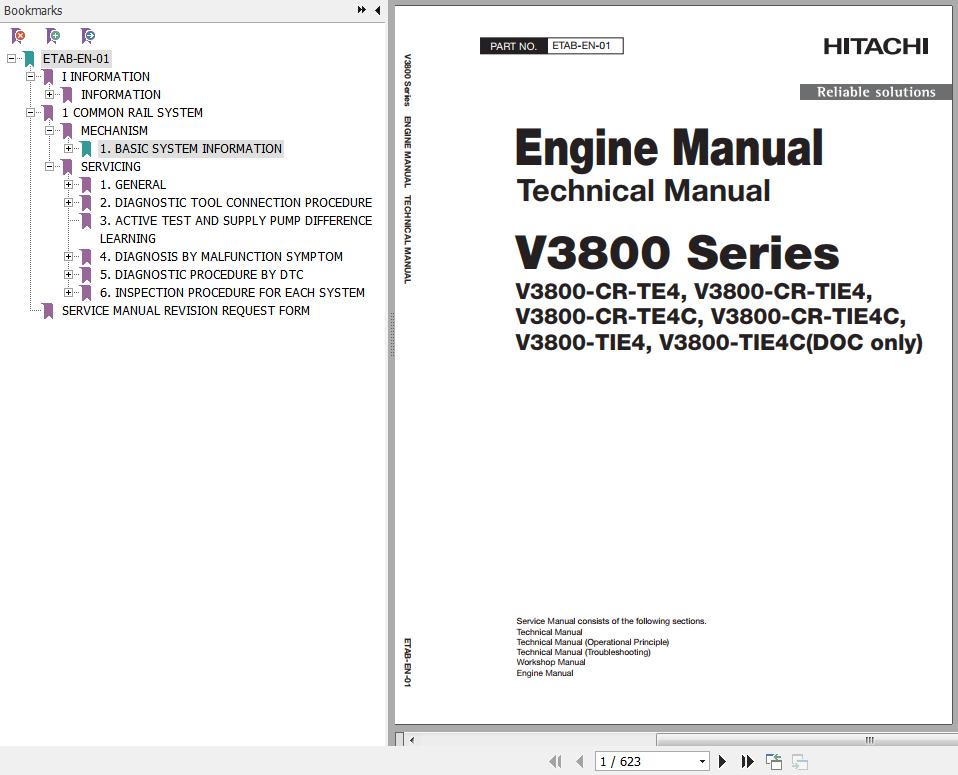Click the horizontal scrollbar thumb under the page

(x=806, y=740)
